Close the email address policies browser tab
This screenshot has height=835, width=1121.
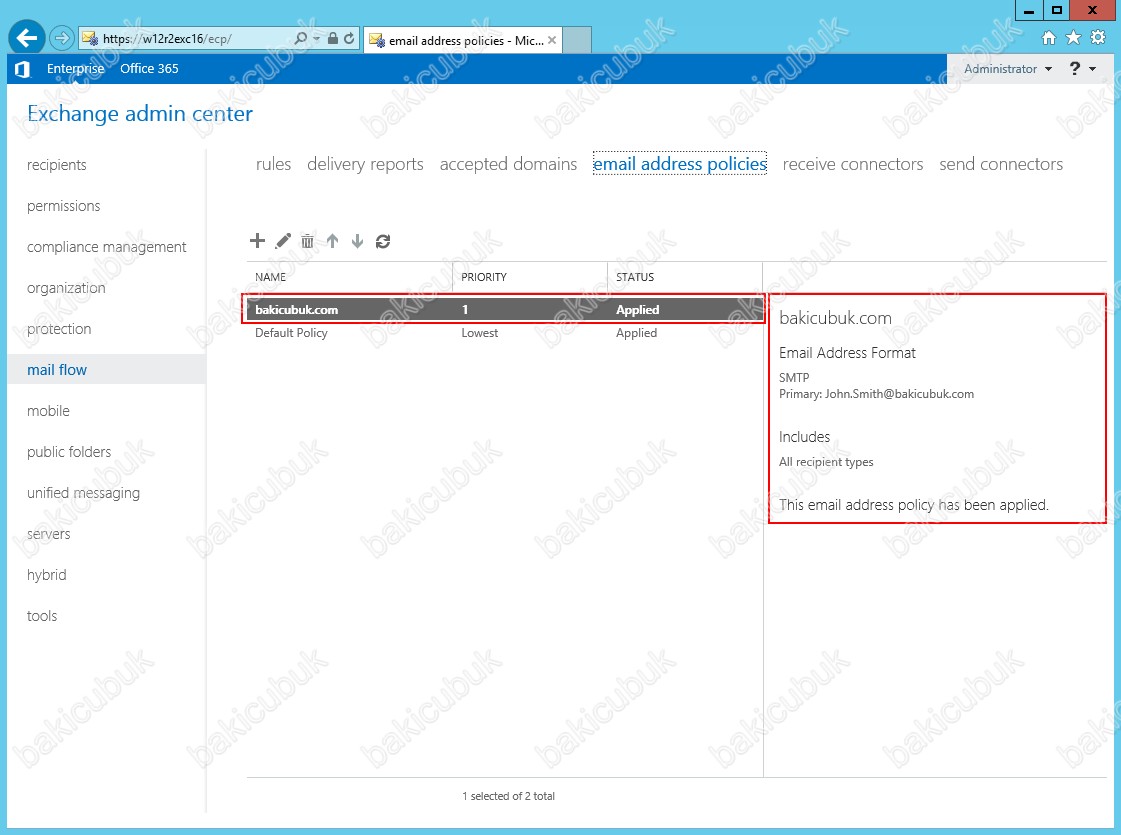click(x=552, y=40)
